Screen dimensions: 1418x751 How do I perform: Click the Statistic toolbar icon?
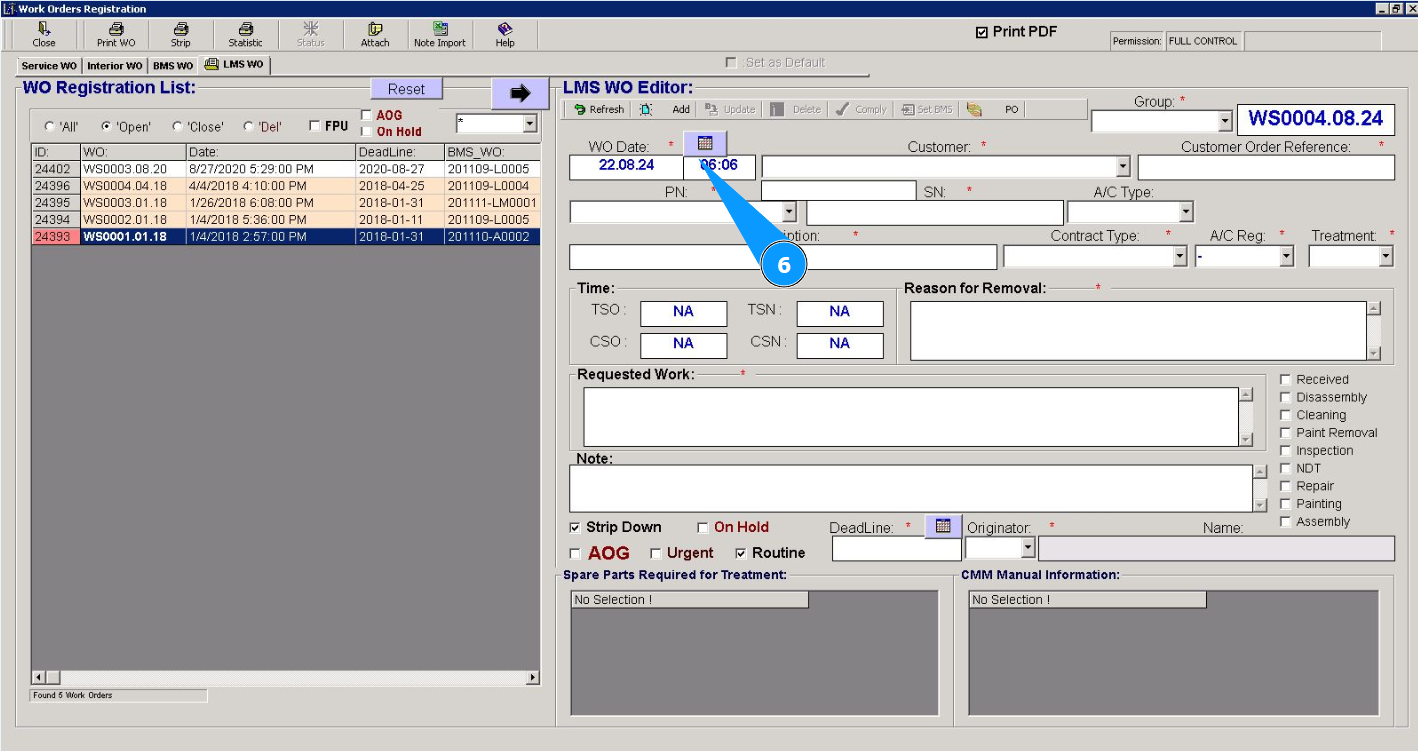(245, 35)
